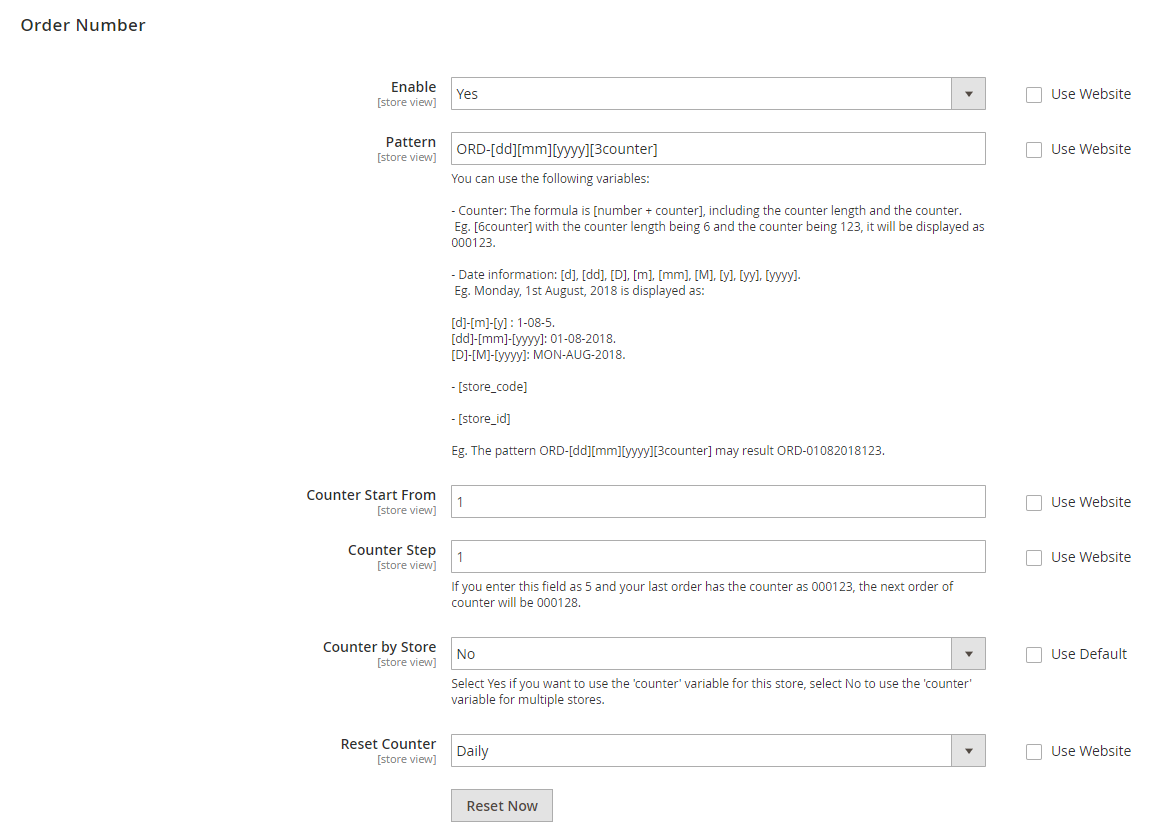Click the Counter Step input field
The height and width of the screenshot is (836, 1163).
[x=718, y=557]
